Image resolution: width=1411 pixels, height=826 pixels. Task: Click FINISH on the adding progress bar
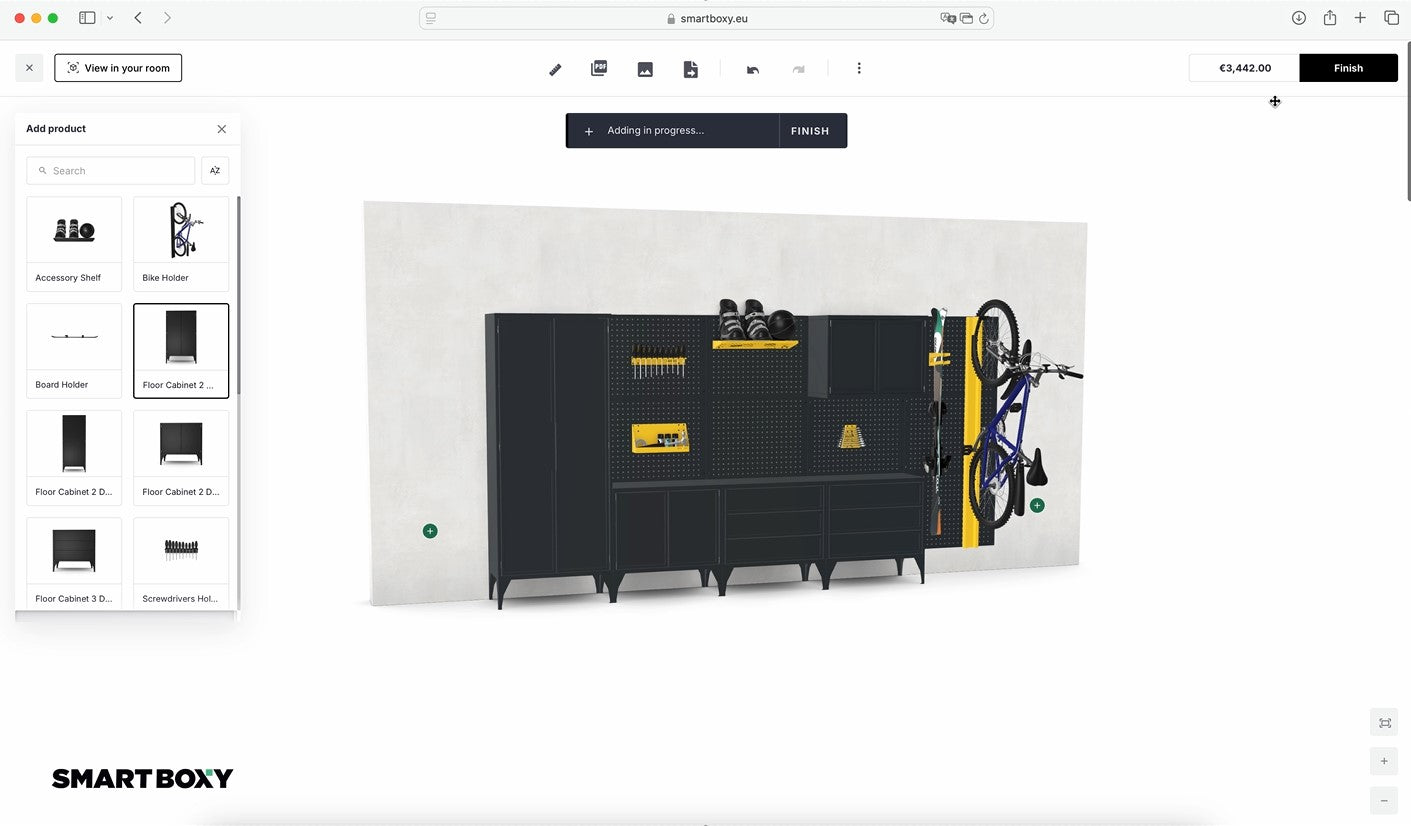pos(810,130)
